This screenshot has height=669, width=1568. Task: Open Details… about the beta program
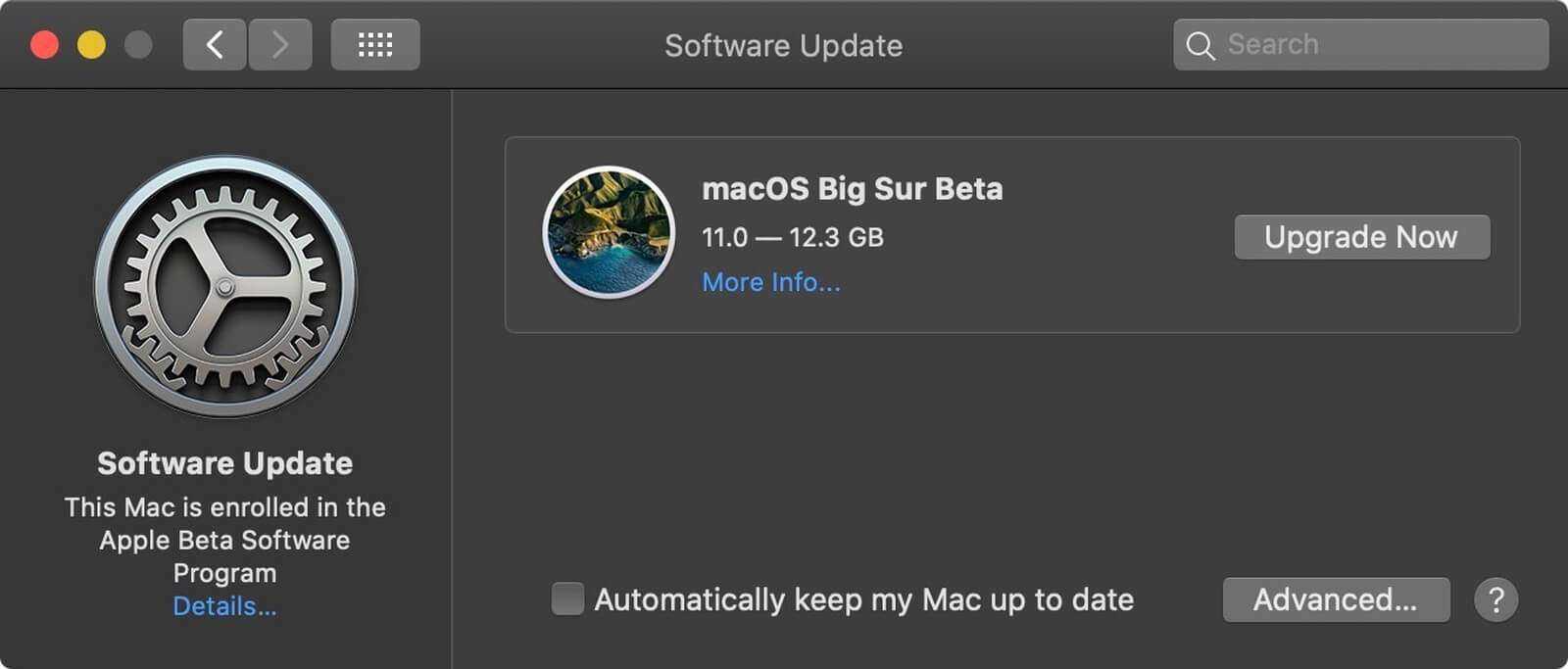[224, 606]
